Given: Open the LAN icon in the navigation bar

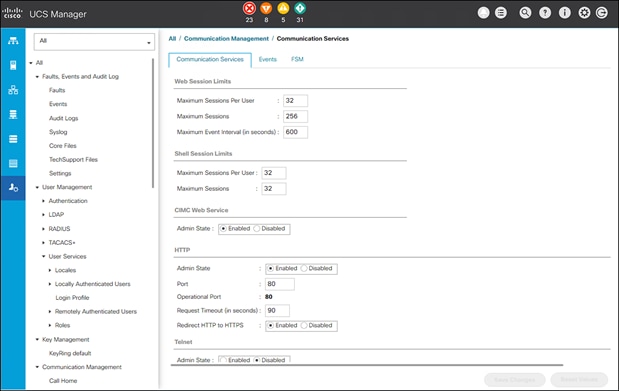Looking at the screenshot, I should point(13,90).
